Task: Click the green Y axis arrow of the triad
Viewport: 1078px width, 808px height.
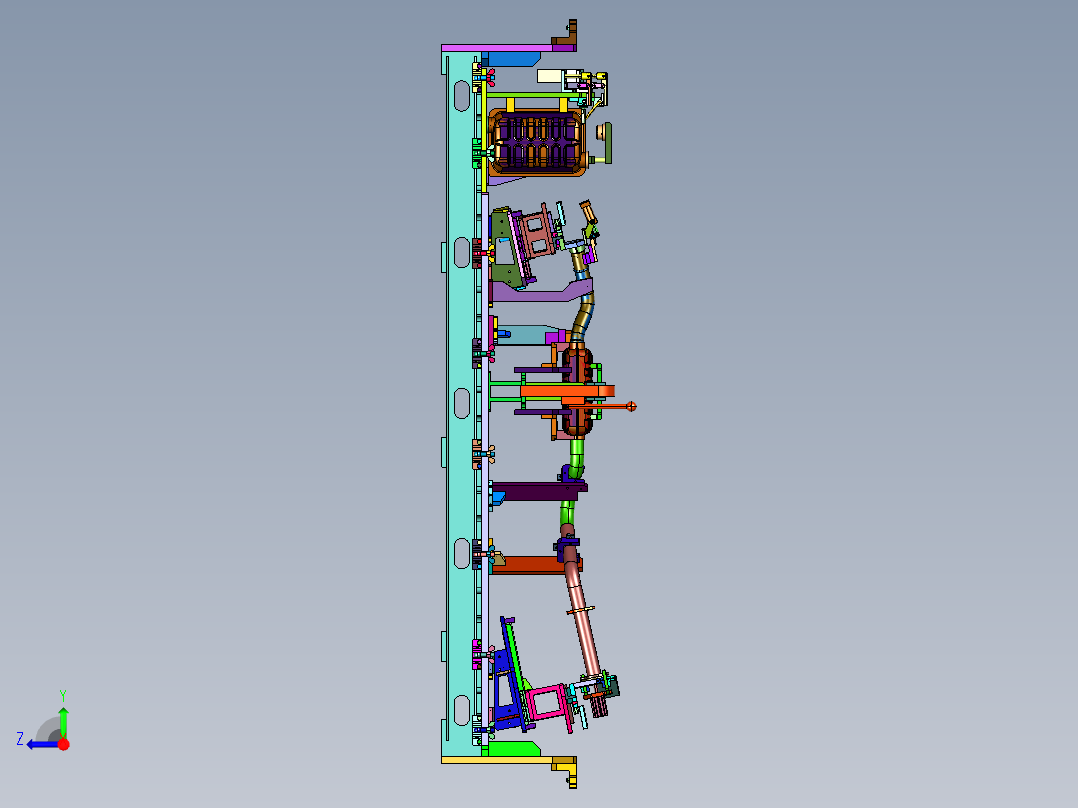Action: point(63,722)
